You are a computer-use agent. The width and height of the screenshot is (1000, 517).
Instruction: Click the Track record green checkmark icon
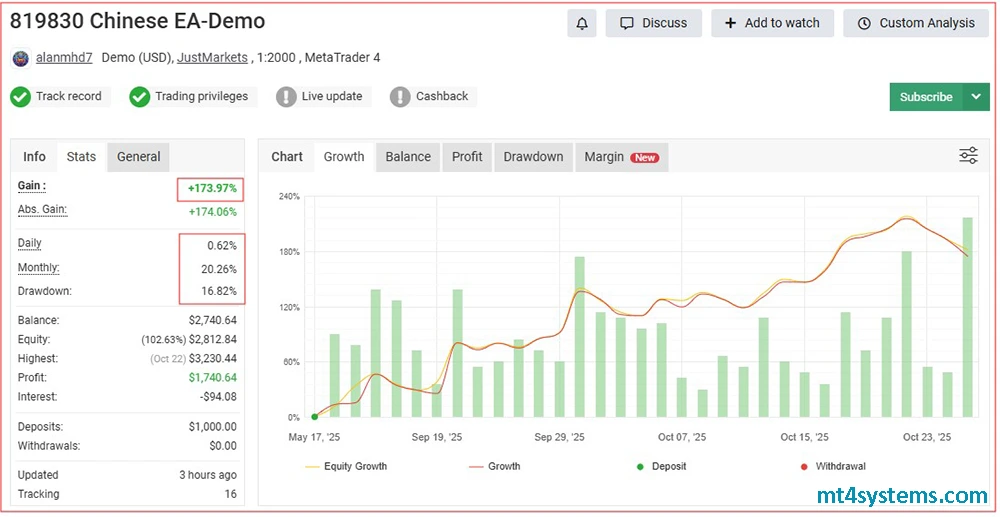tap(21, 97)
